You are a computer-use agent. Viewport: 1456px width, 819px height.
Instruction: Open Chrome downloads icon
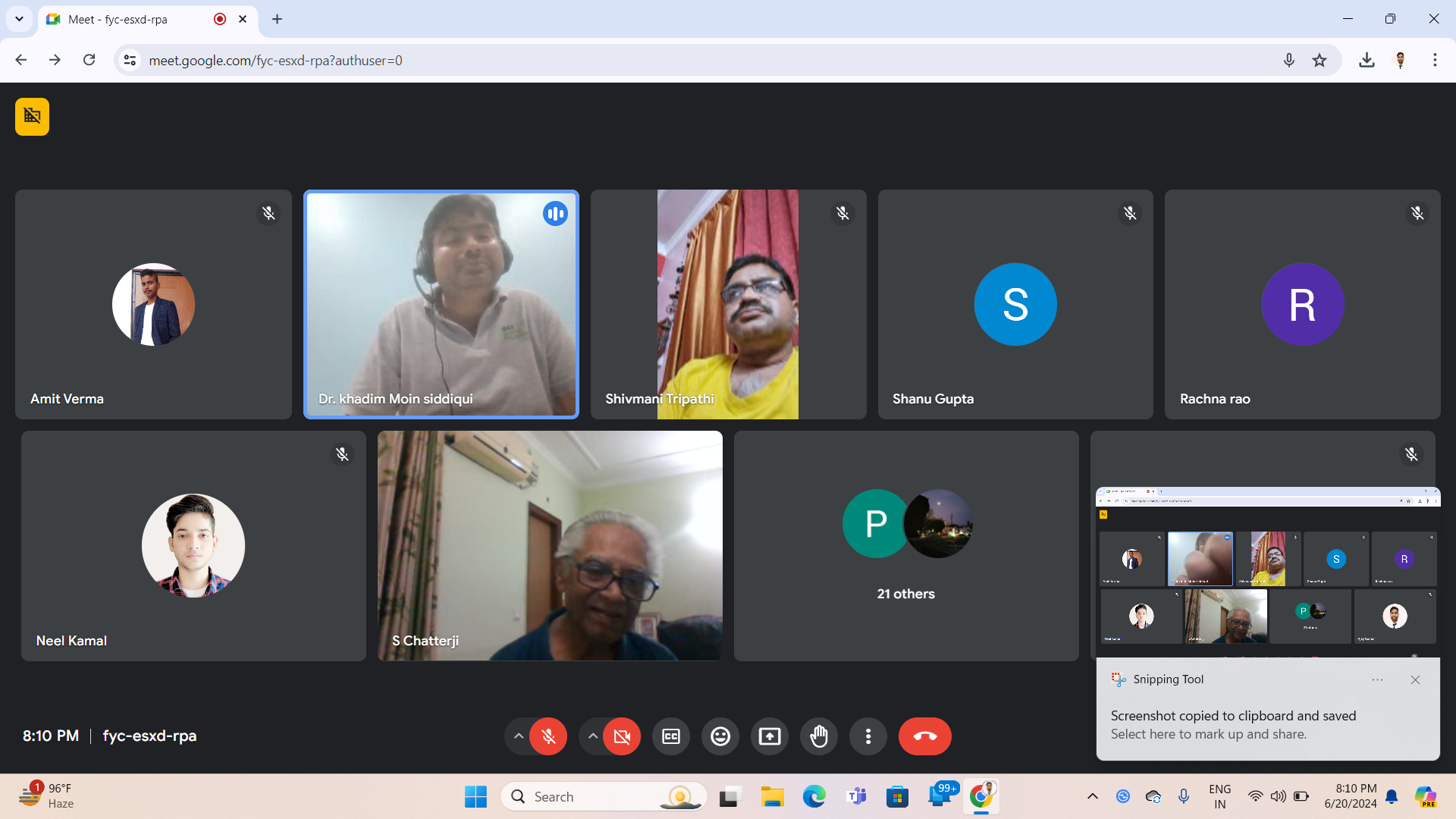(1367, 60)
